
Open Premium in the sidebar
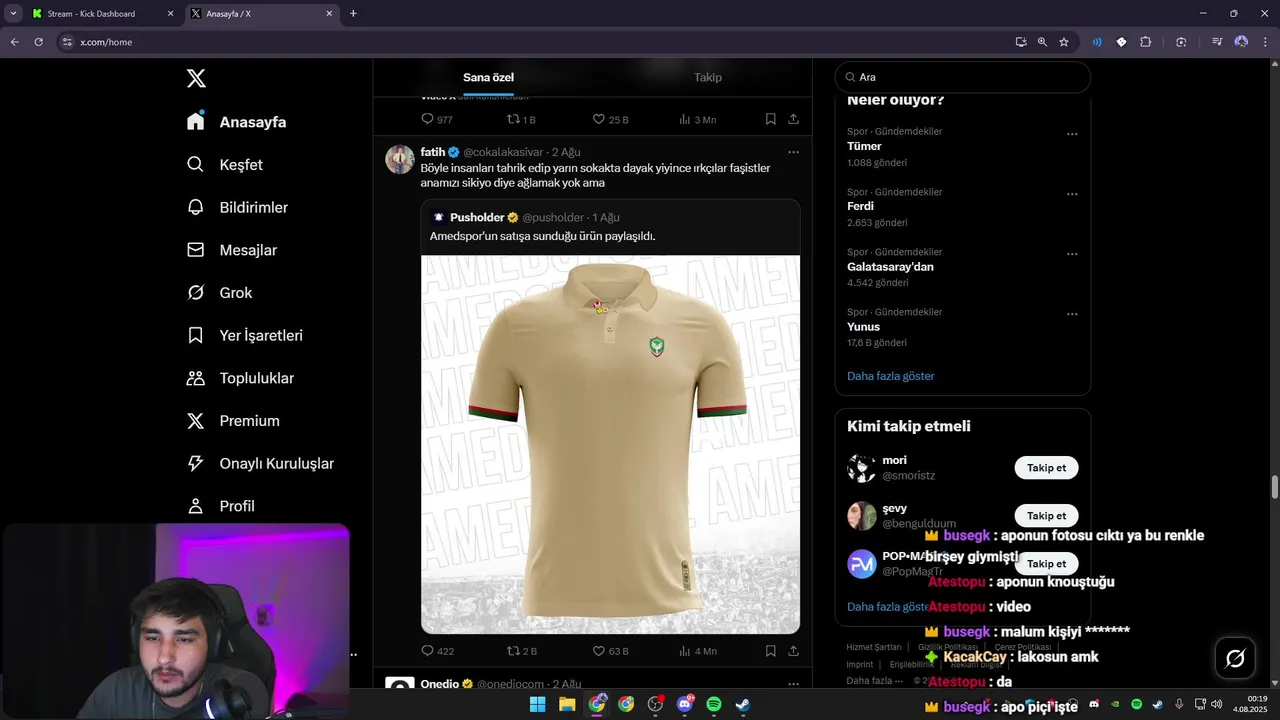[x=233, y=421]
